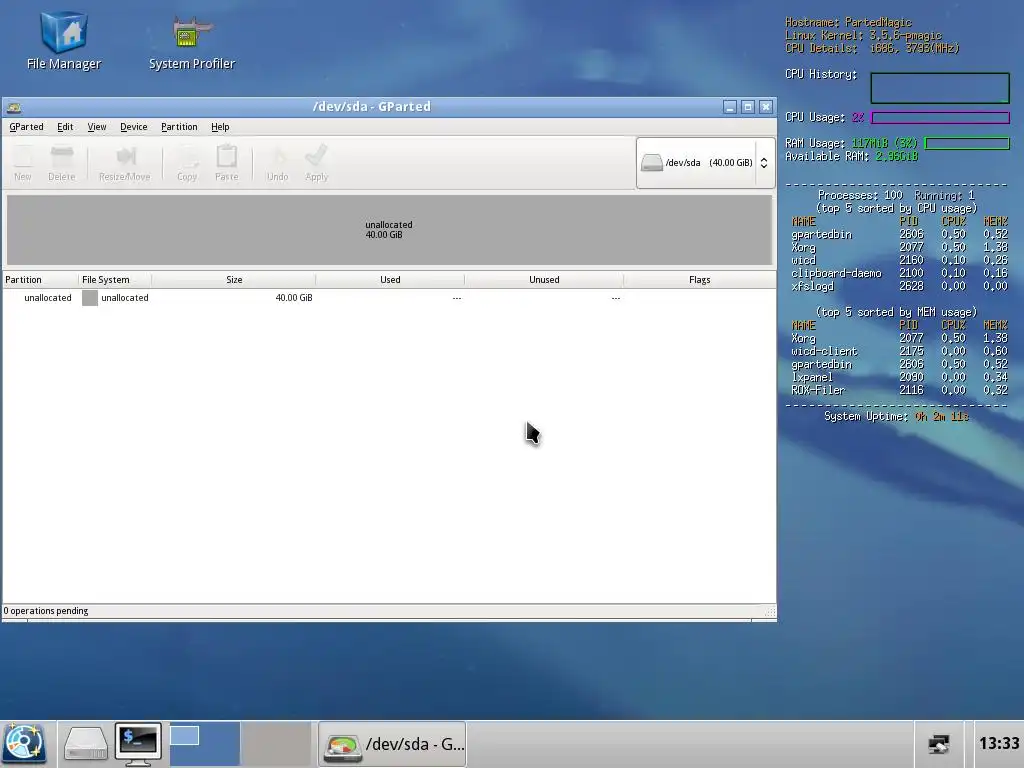Switch to the first workspace in pager

[205, 743]
